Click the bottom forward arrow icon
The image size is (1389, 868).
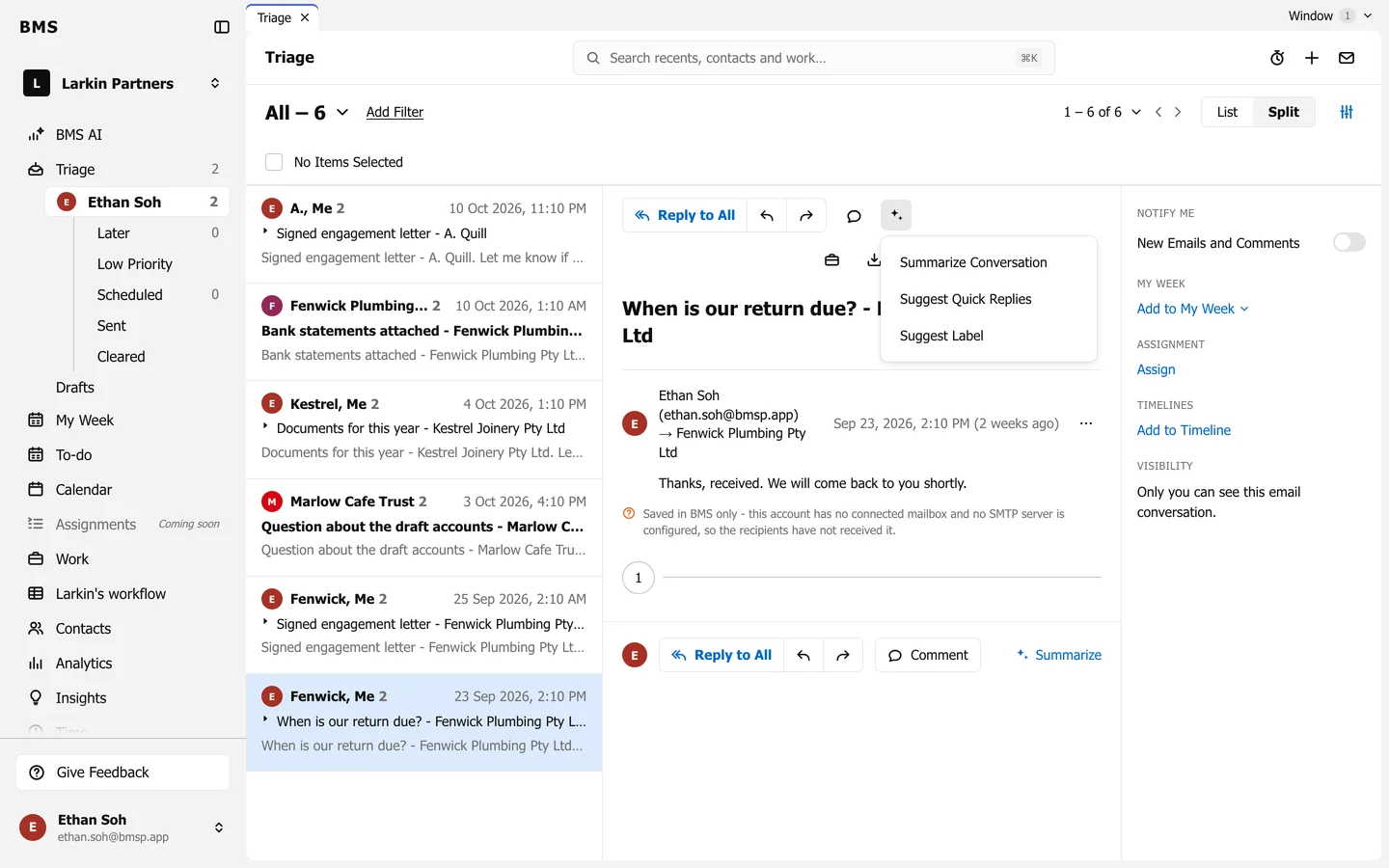[x=842, y=655]
